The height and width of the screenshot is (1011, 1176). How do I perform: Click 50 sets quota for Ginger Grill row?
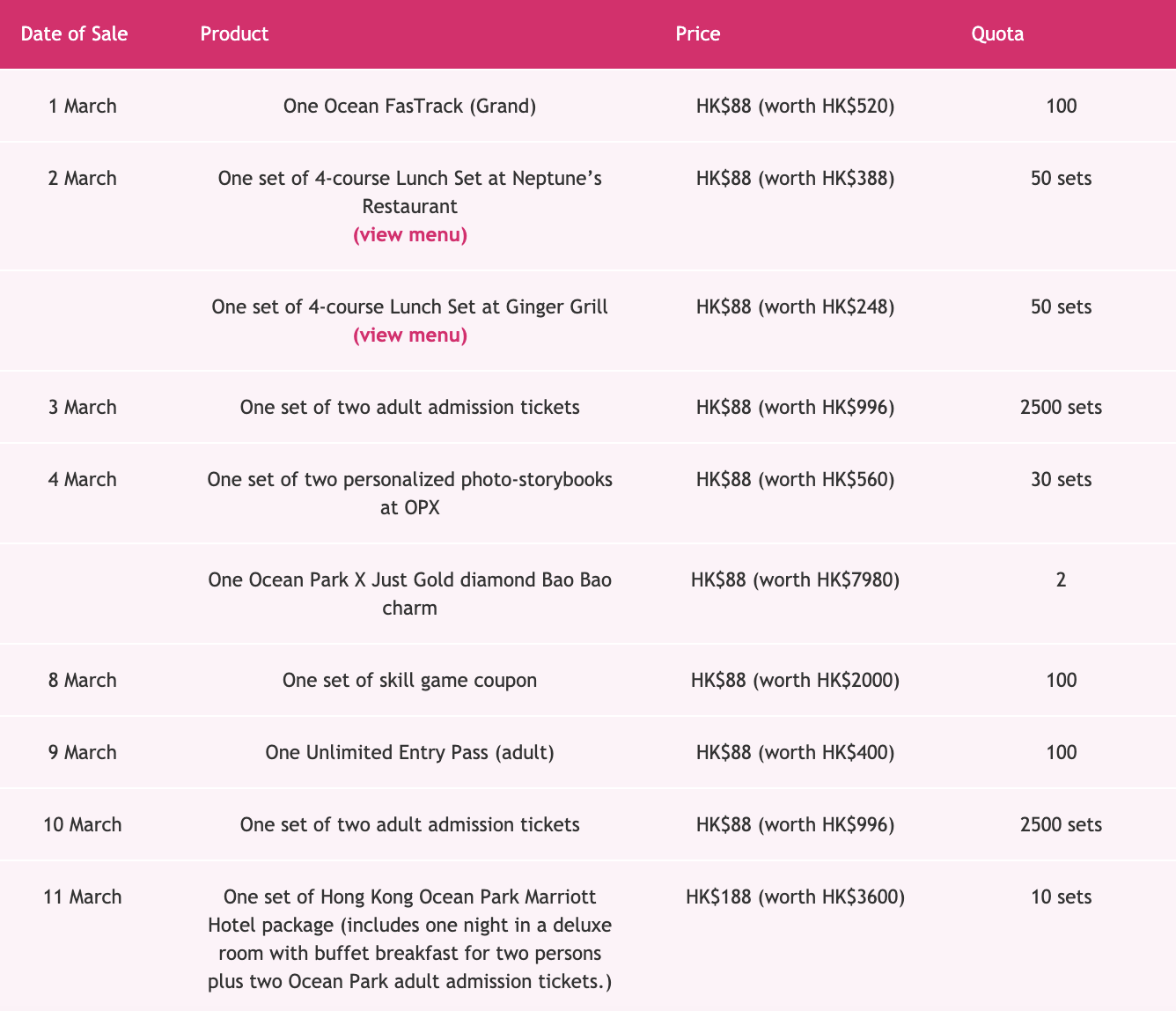point(1062,306)
